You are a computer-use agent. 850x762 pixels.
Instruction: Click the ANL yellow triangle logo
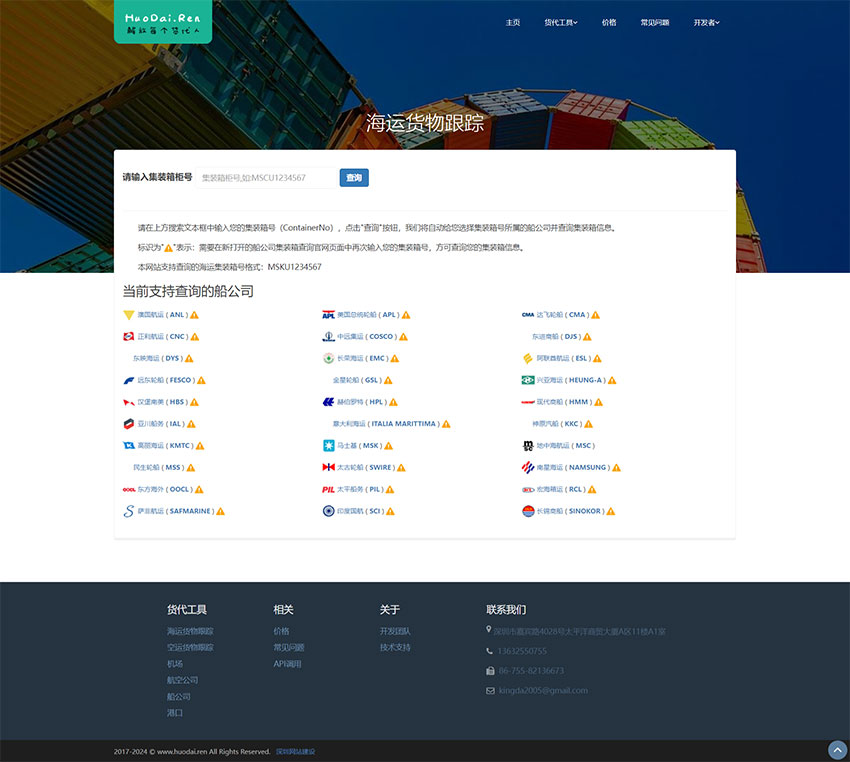[x=128, y=315]
